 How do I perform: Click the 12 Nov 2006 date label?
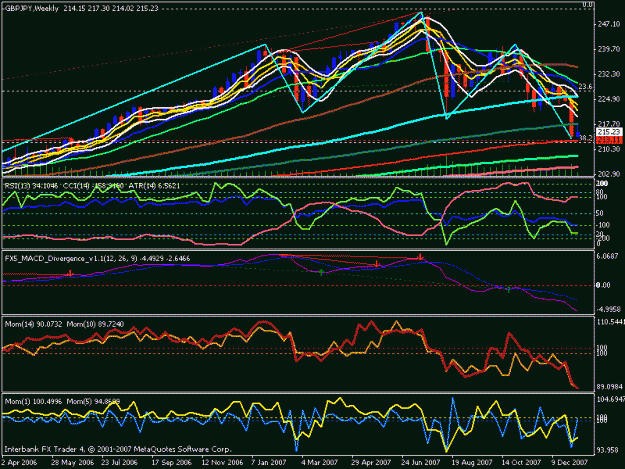click(x=222, y=463)
